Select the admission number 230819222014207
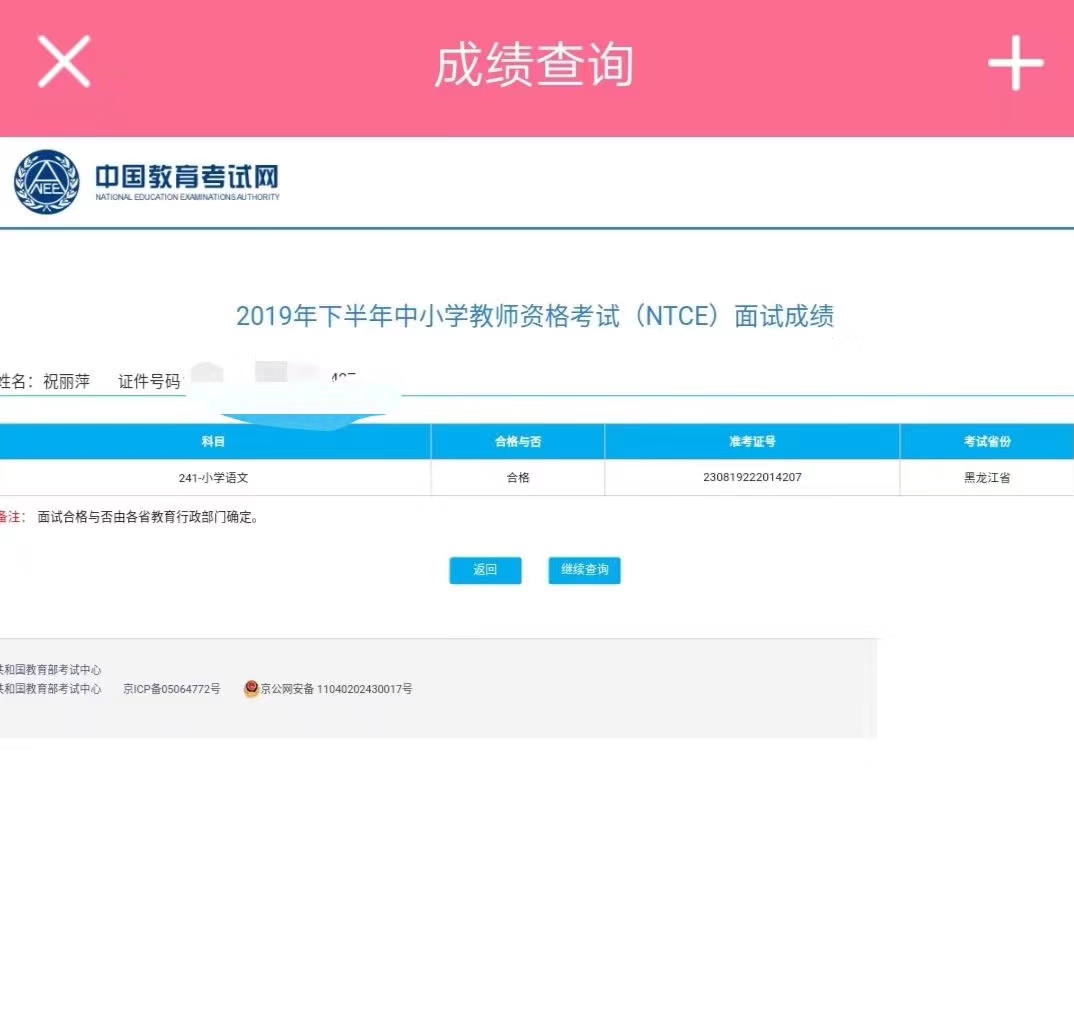 [x=752, y=478]
